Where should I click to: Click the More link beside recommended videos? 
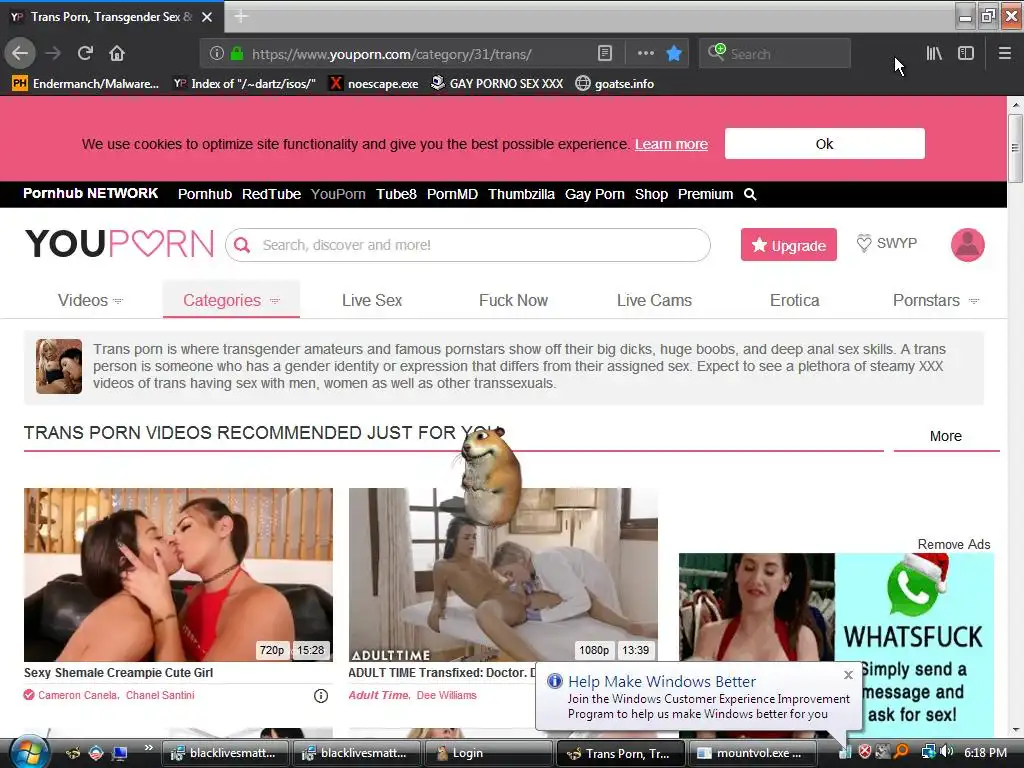(x=946, y=436)
